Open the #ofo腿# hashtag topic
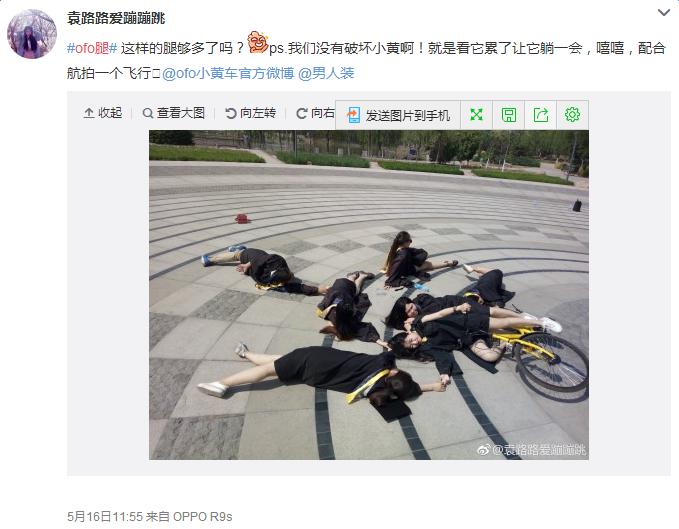 [x=92, y=48]
